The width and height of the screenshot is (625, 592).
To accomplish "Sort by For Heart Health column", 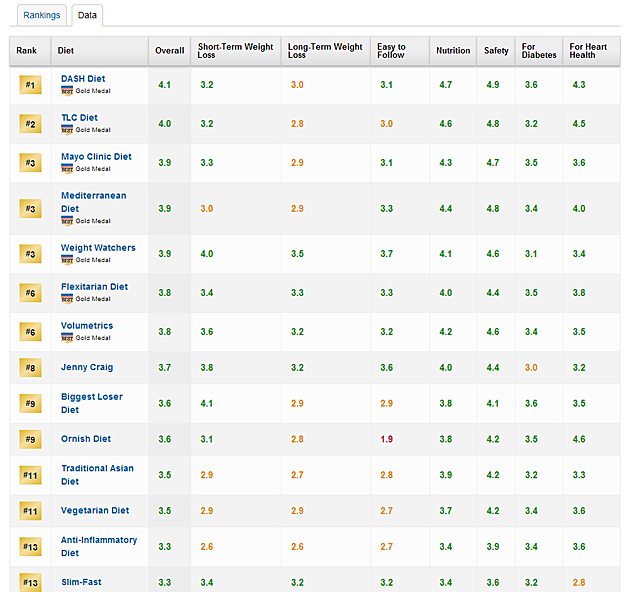I will tap(590, 51).
